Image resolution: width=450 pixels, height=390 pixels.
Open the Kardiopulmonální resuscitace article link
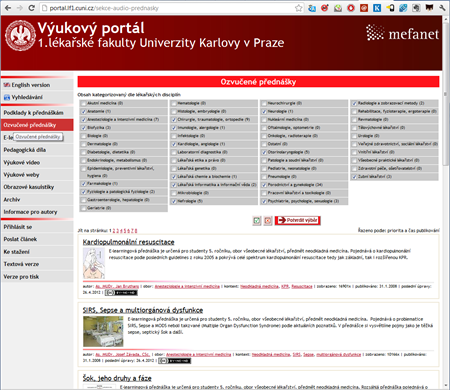click(128, 242)
